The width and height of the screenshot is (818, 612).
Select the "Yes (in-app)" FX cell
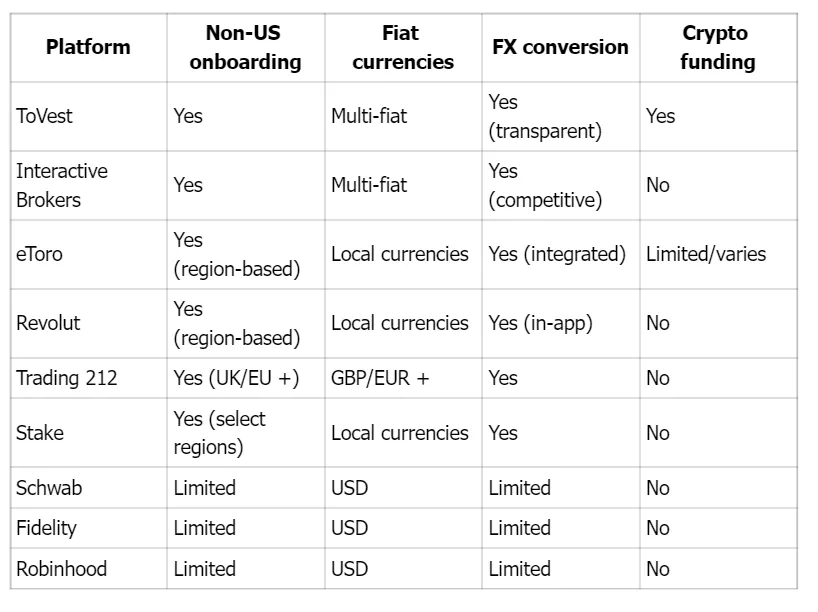click(541, 323)
